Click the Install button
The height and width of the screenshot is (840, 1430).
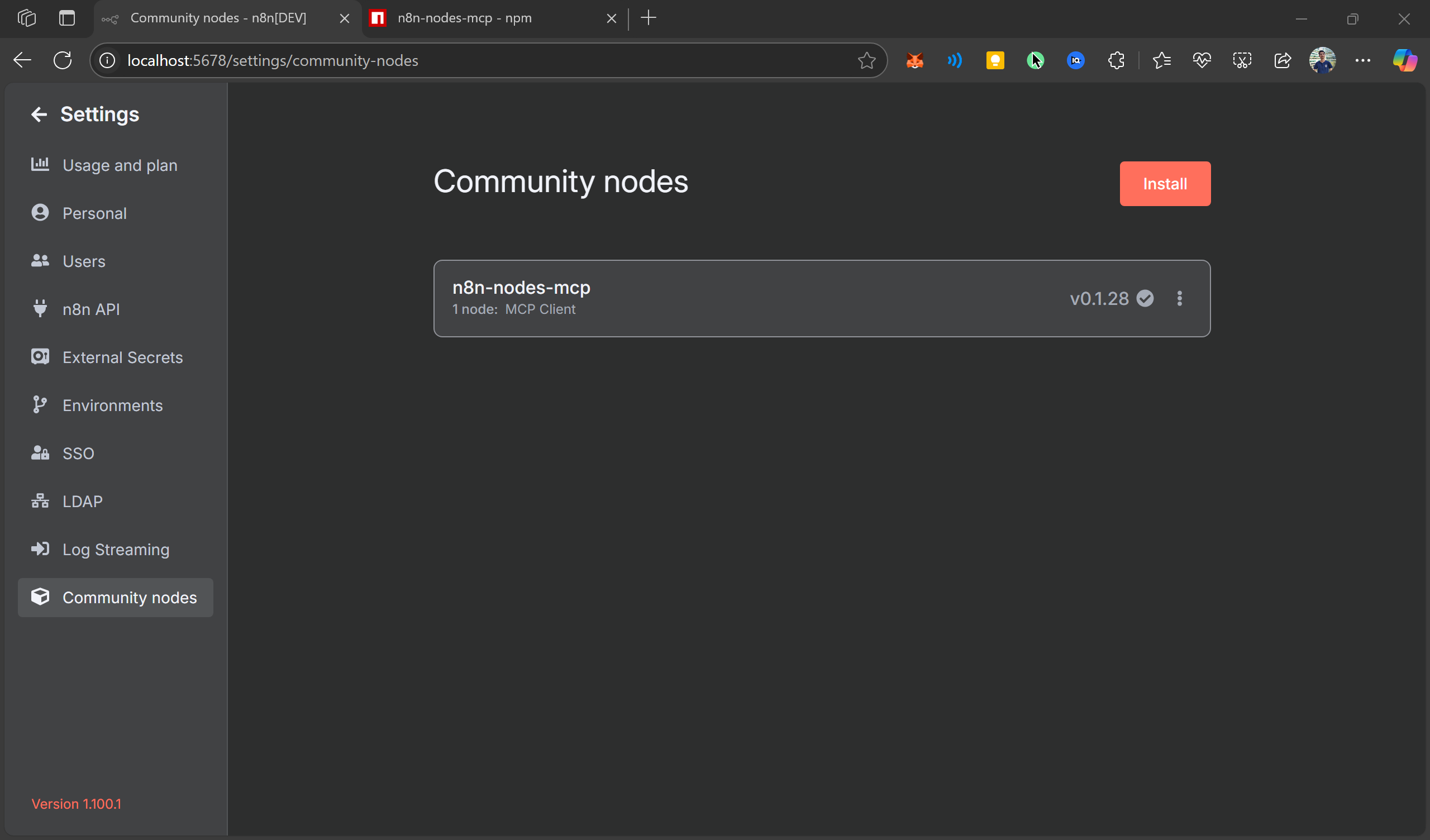[x=1165, y=184]
